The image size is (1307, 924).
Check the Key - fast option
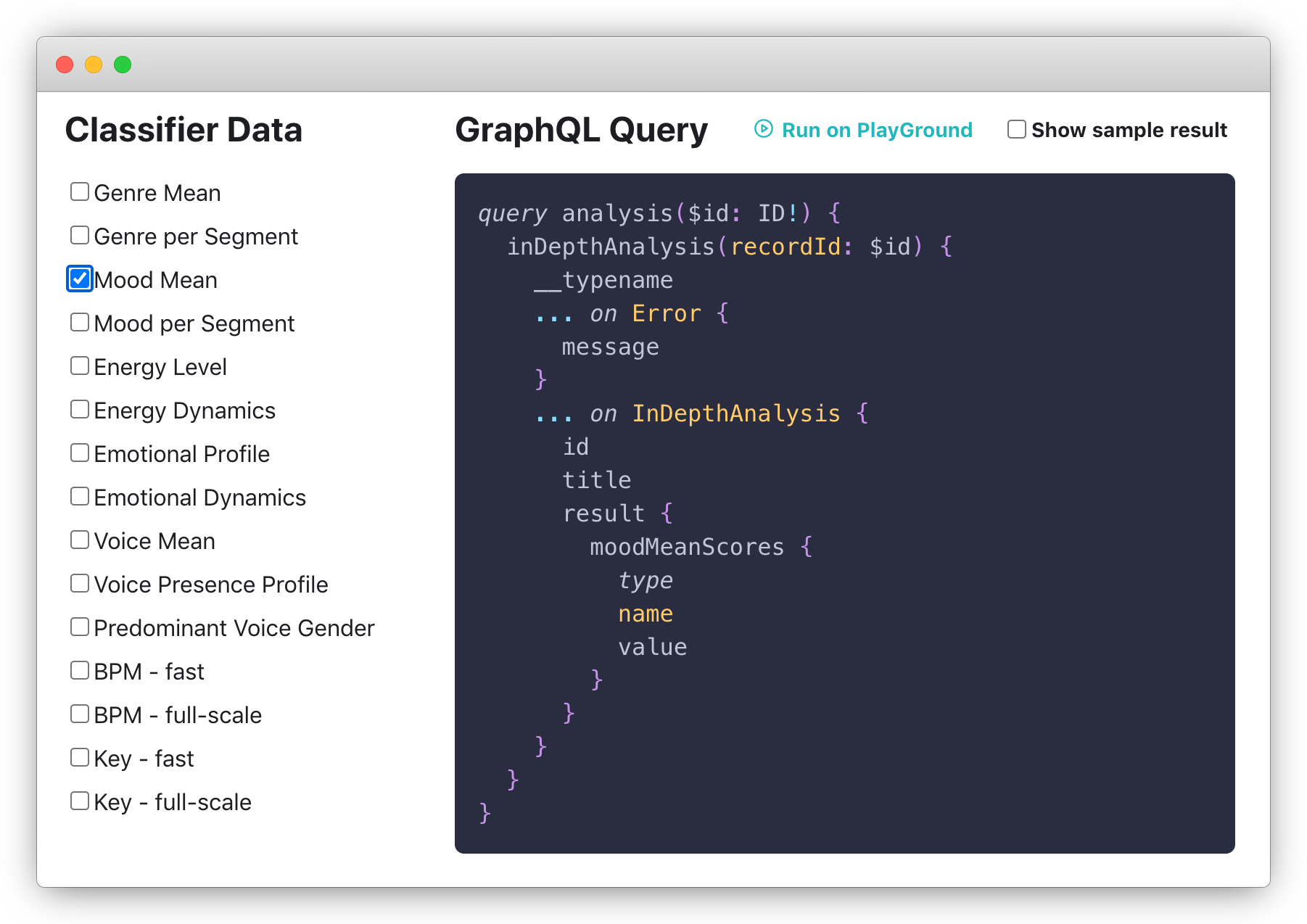80,756
